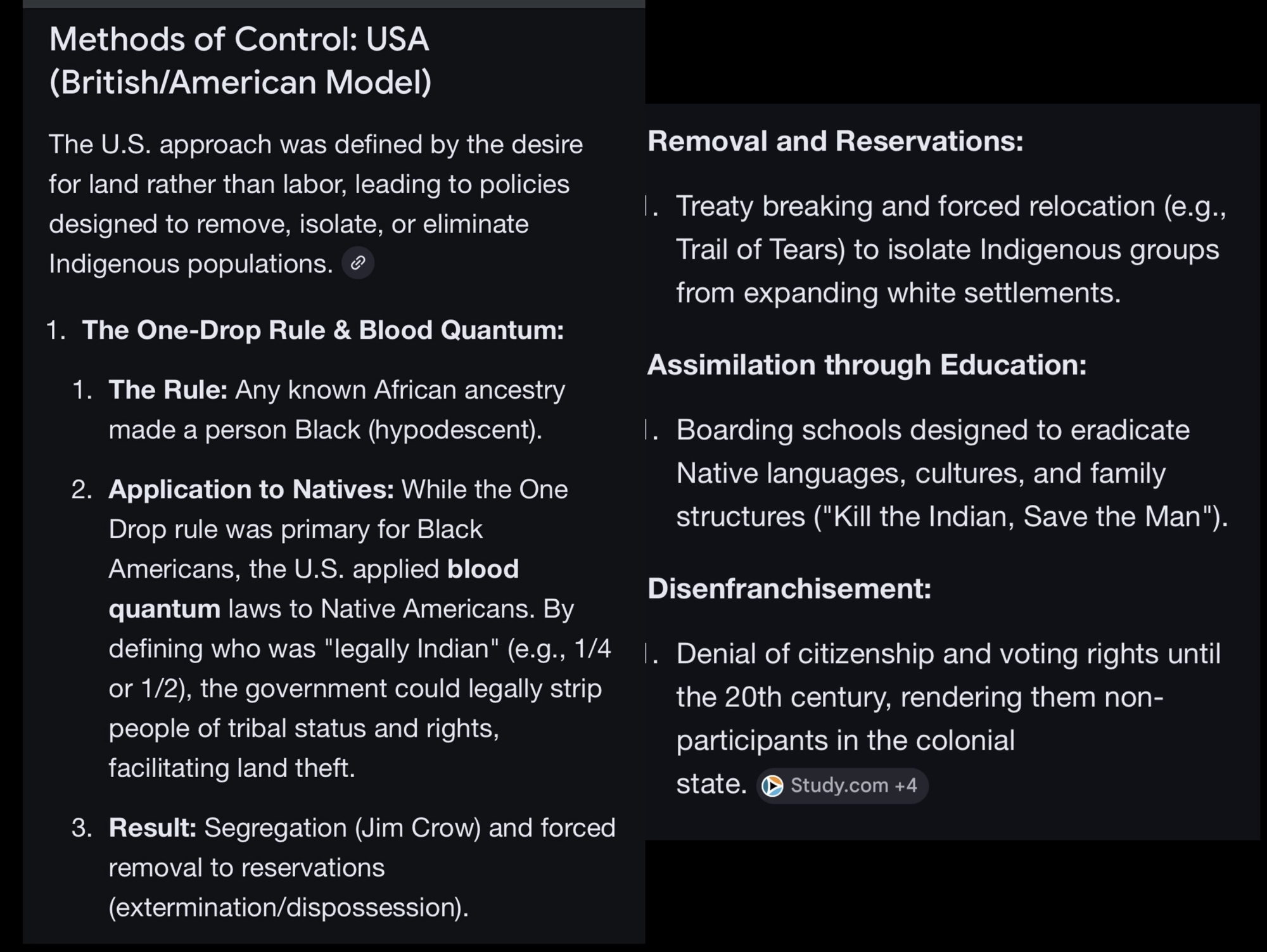Click the "Assimilation through Education:" heading
1267x952 pixels.
pyautogui.click(x=867, y=365)
